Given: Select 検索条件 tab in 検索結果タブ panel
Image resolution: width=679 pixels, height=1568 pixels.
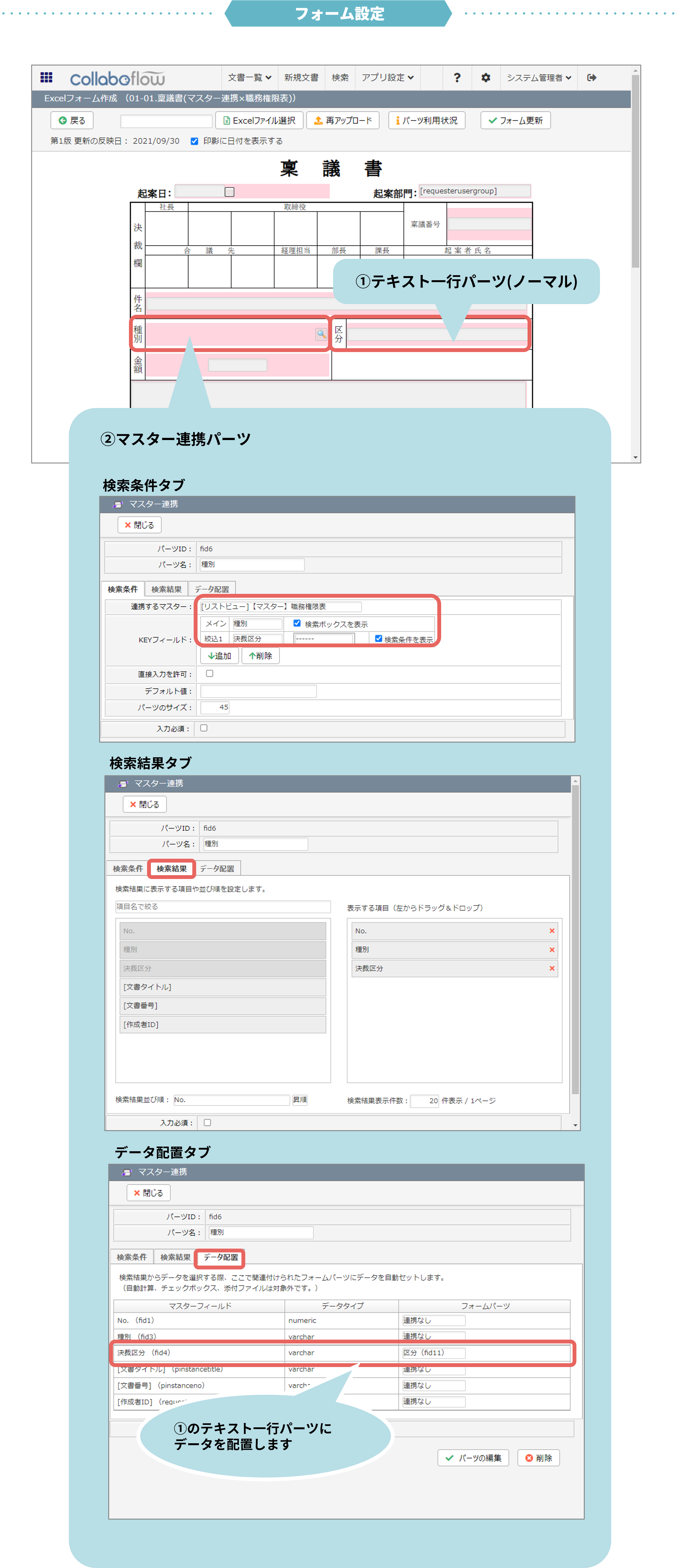Looking at the screenshot, I should coord(127,869).
